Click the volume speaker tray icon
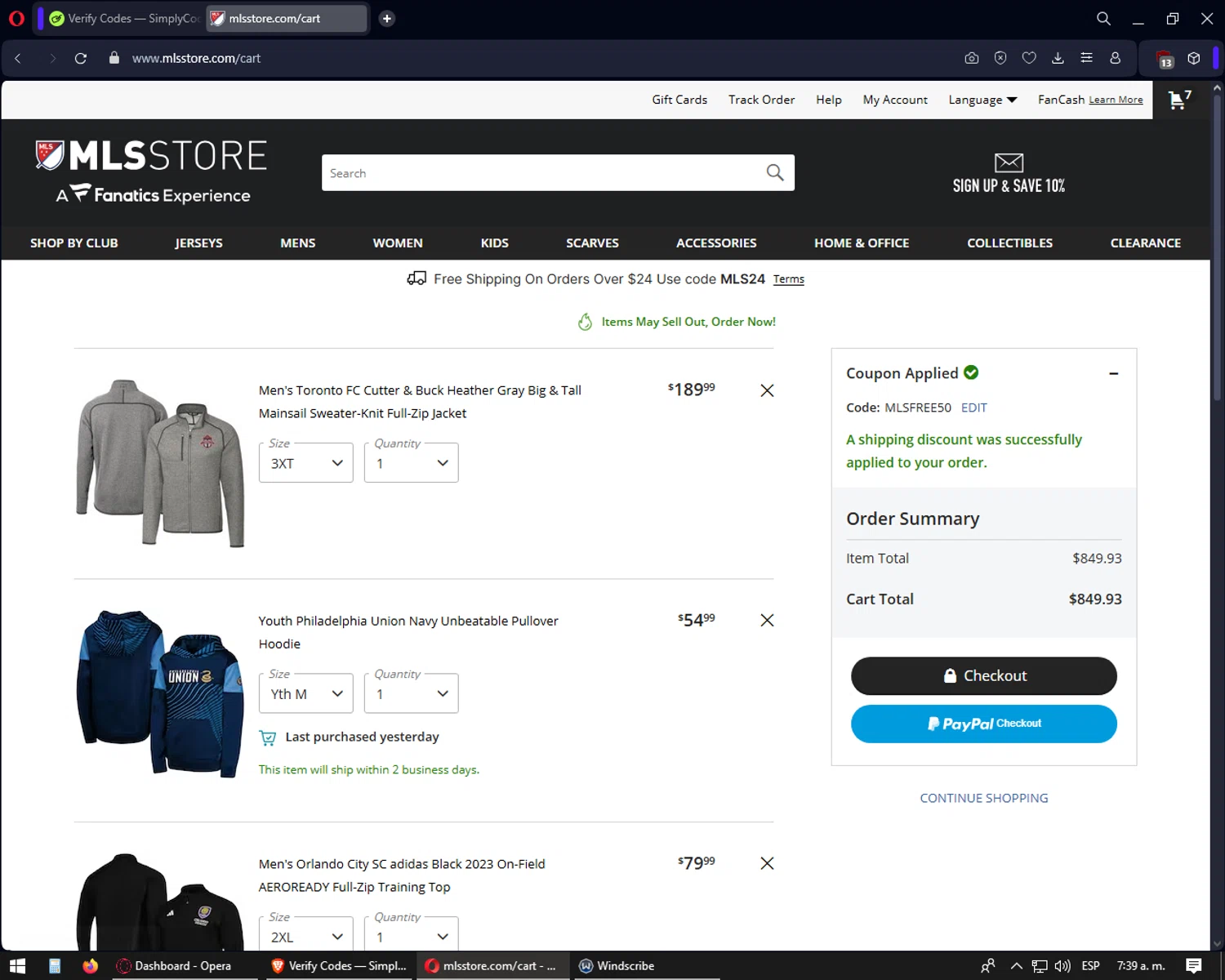Viewport: 1225px width, 980px height. 1062,966
